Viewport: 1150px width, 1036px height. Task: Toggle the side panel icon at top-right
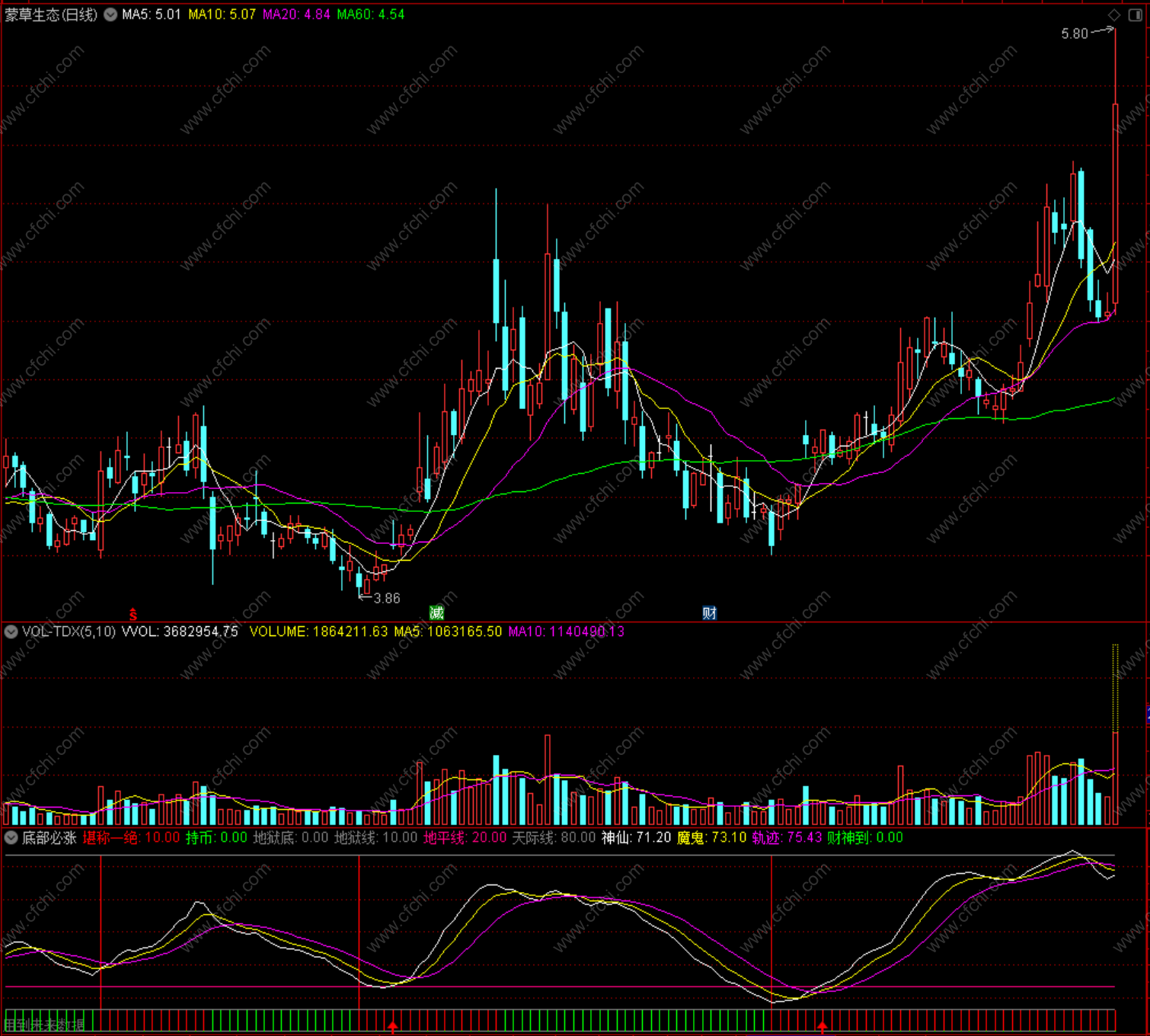[1135, 14]
